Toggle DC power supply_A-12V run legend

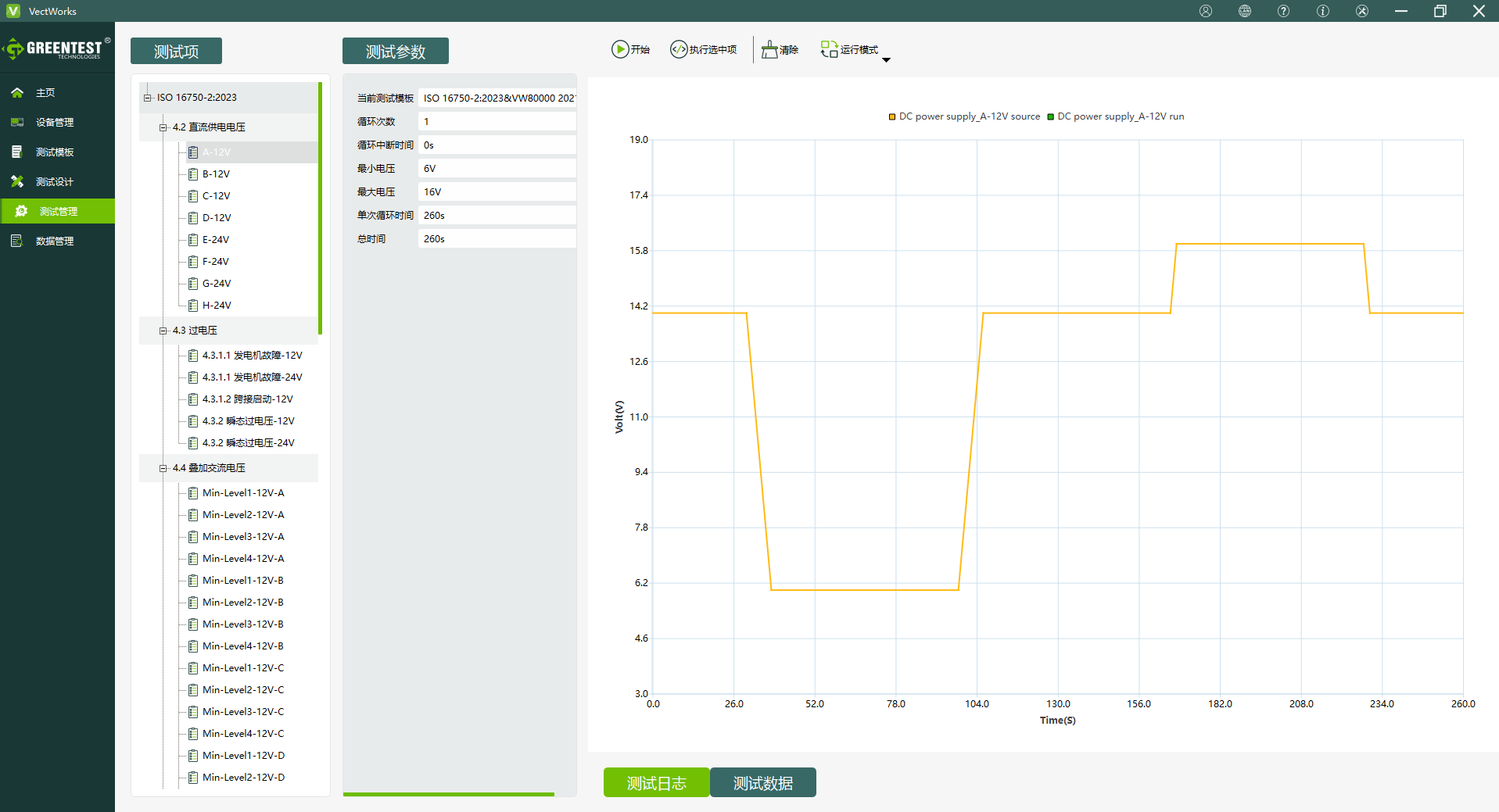[1115, 116]
